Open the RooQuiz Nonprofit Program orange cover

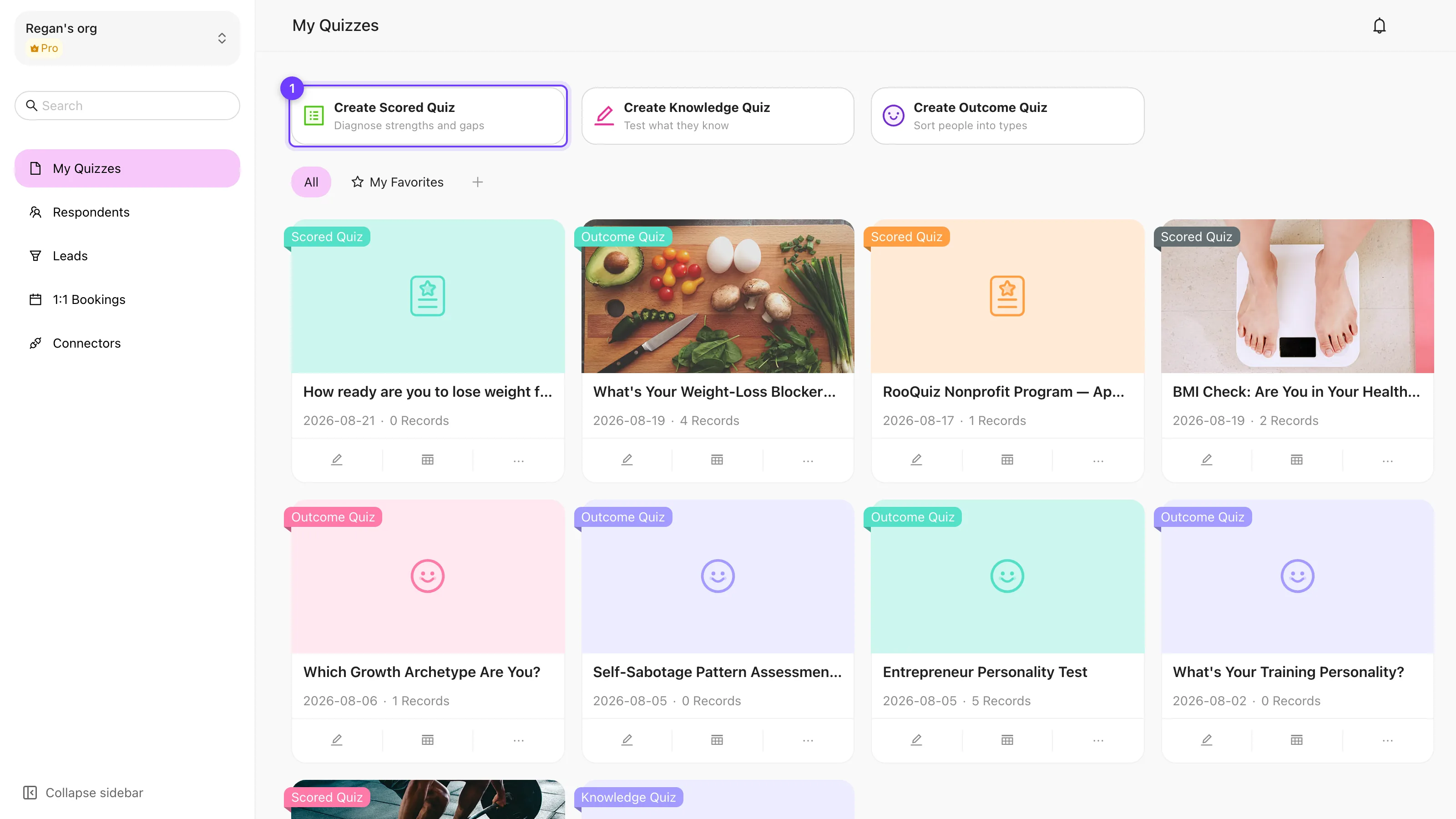[1007, 296]
